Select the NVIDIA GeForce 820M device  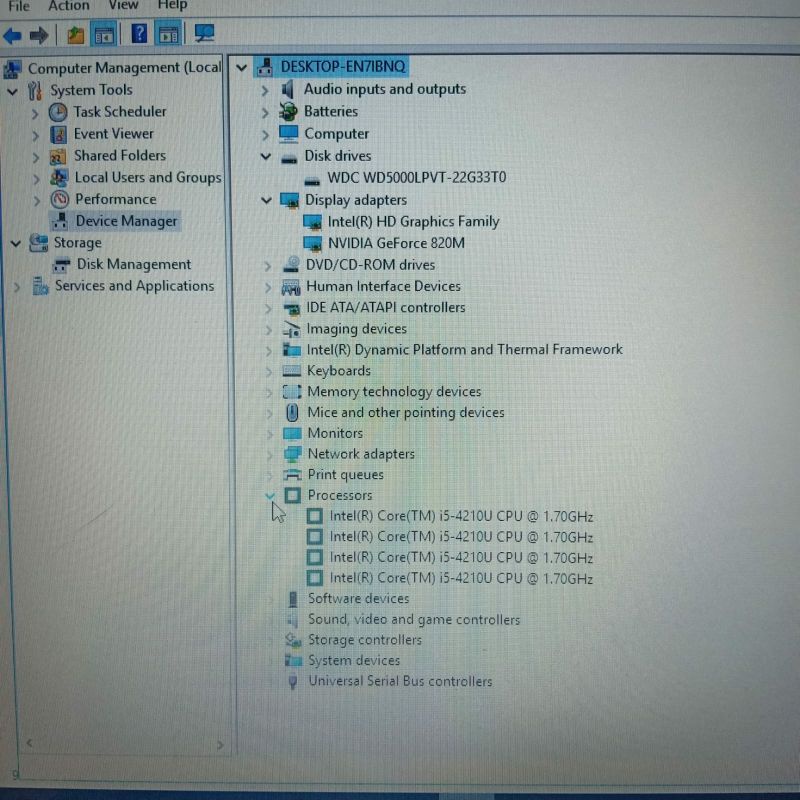coord(396,243)
